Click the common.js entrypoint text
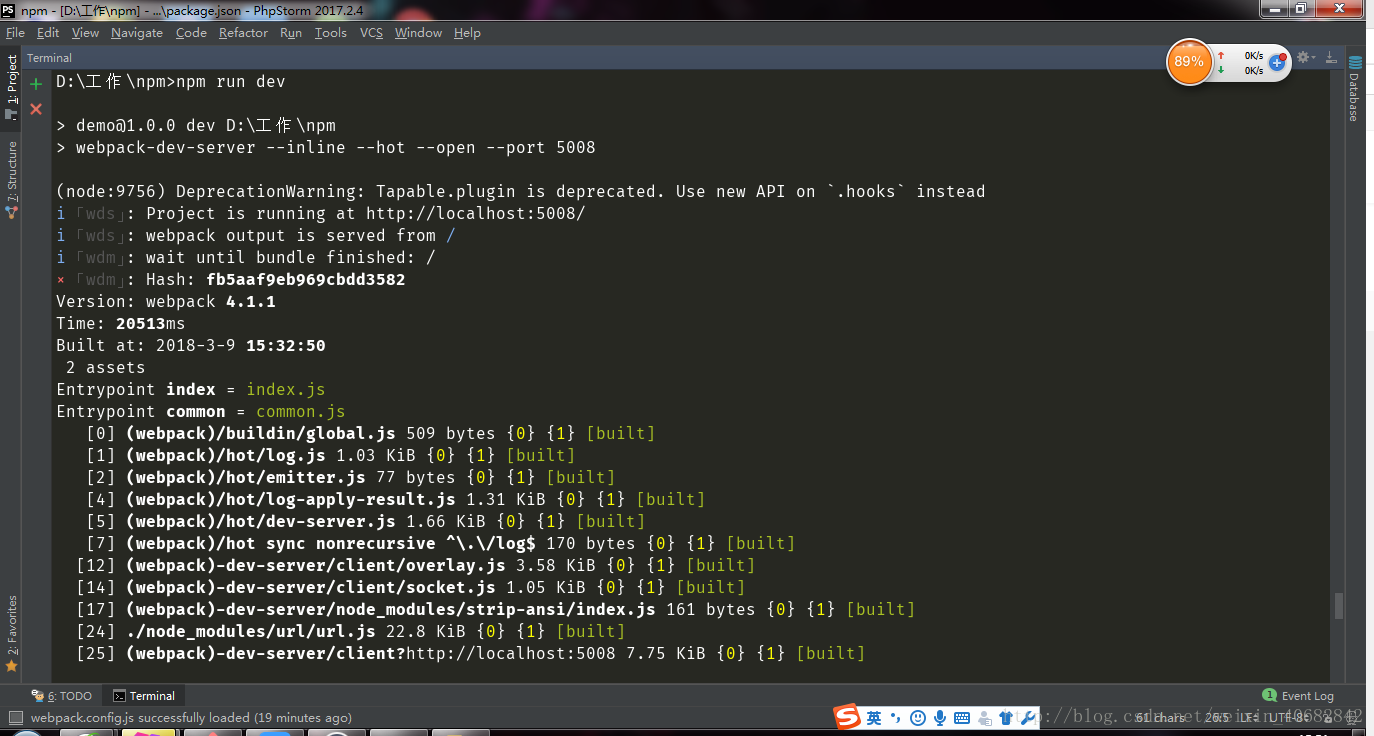 [301, 411]
